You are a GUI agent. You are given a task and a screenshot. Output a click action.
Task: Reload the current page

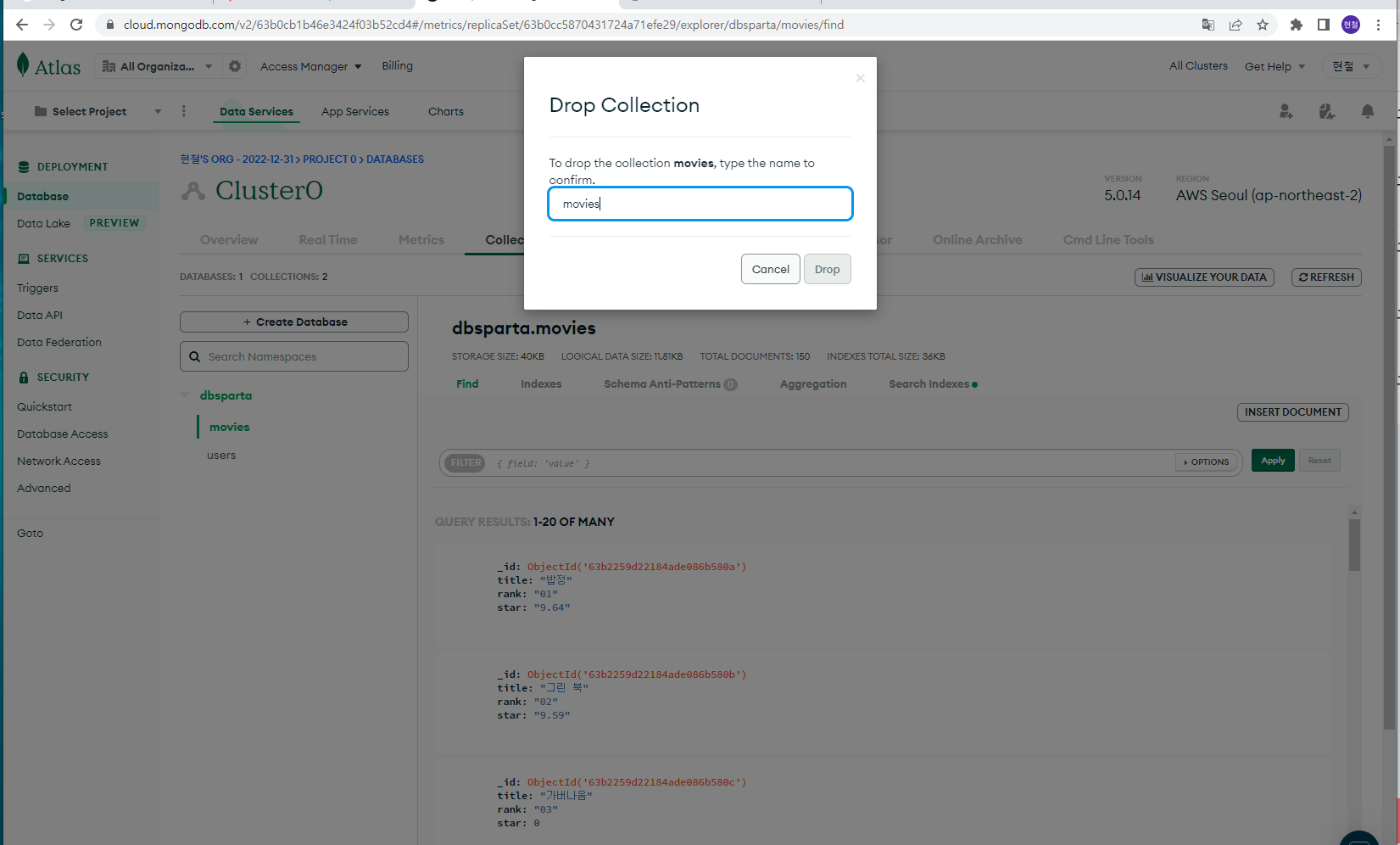click(76, 25)
